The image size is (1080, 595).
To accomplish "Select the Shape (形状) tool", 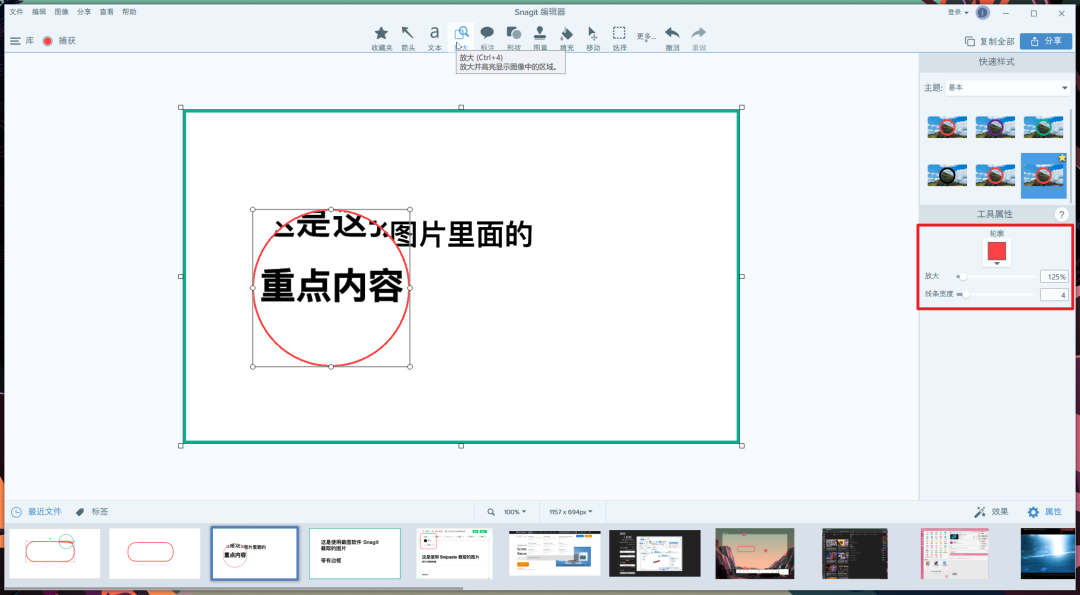I will pyautogui.click(x=513, y=36).
